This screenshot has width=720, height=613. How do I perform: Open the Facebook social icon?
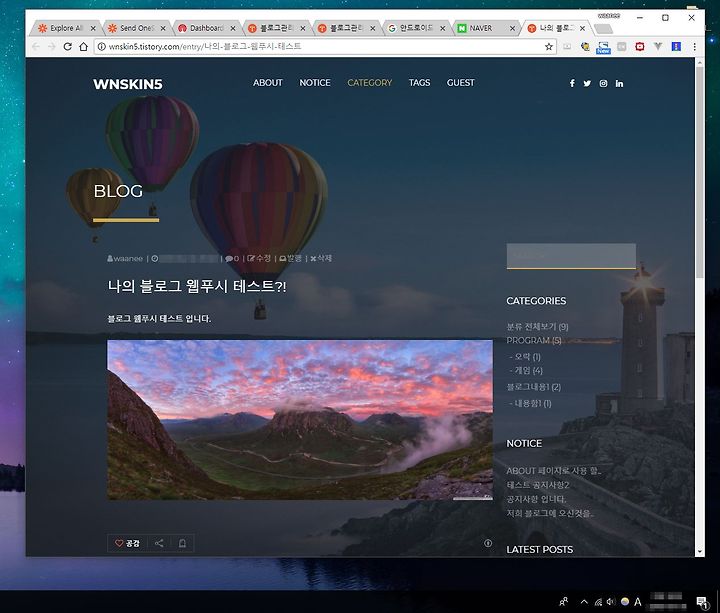click(x=572, y=83)
